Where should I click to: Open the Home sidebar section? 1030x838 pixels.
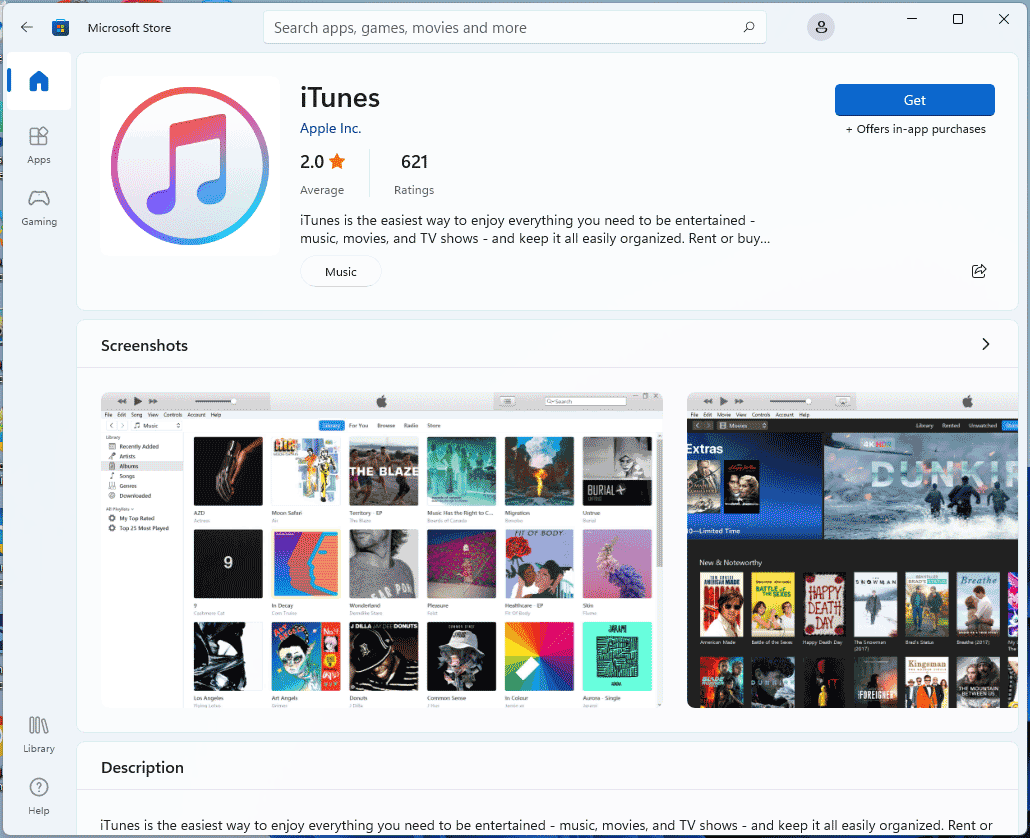(x=39, y=81)
